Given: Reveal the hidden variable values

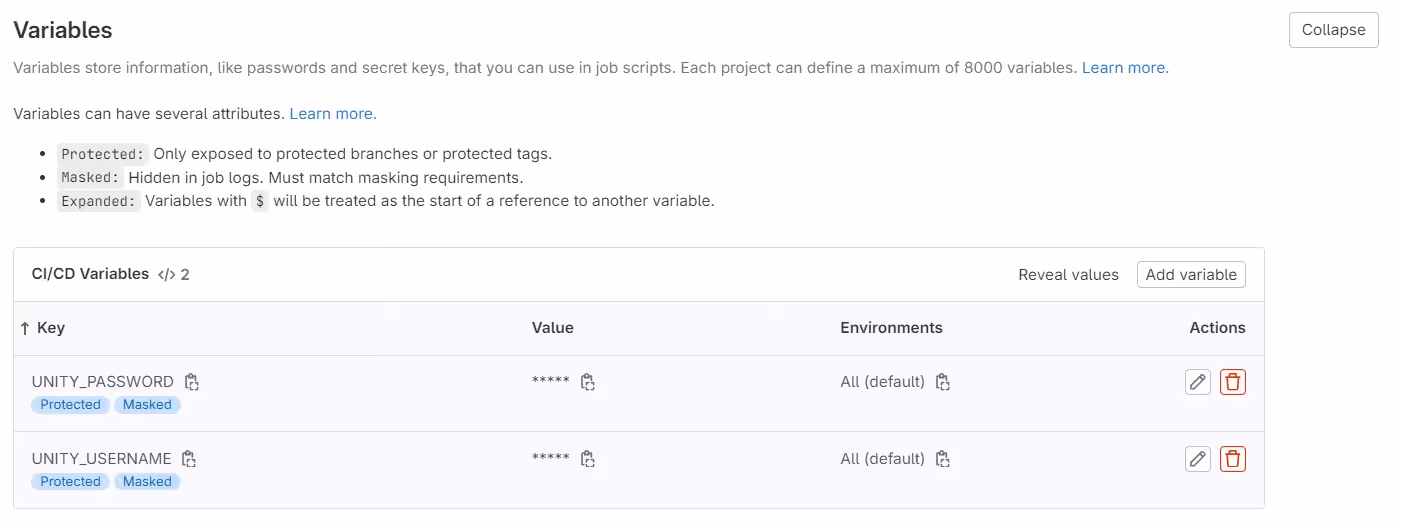Looking at the screenshot, I should (x=1068, y=275).
